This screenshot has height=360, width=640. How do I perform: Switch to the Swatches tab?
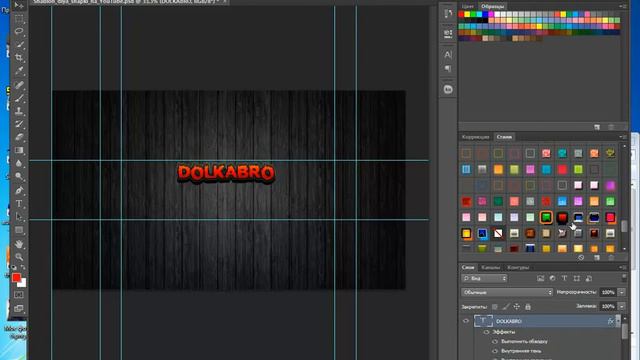point(492,6)
